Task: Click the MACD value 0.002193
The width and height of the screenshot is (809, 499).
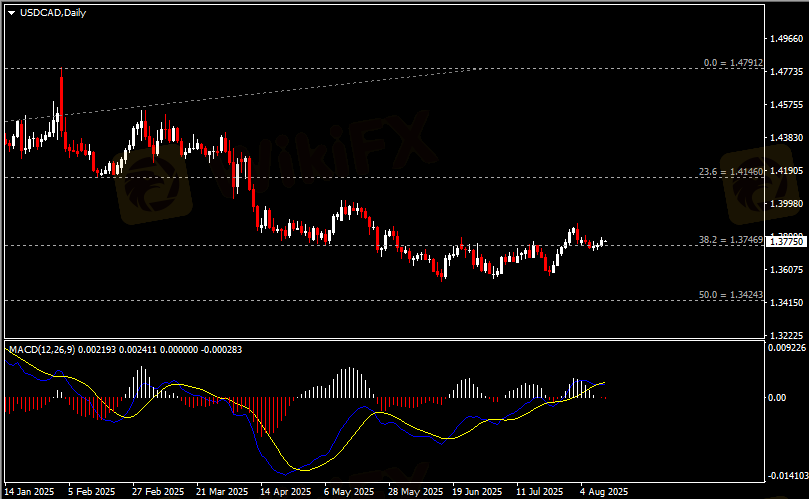Action: (97, 349)
